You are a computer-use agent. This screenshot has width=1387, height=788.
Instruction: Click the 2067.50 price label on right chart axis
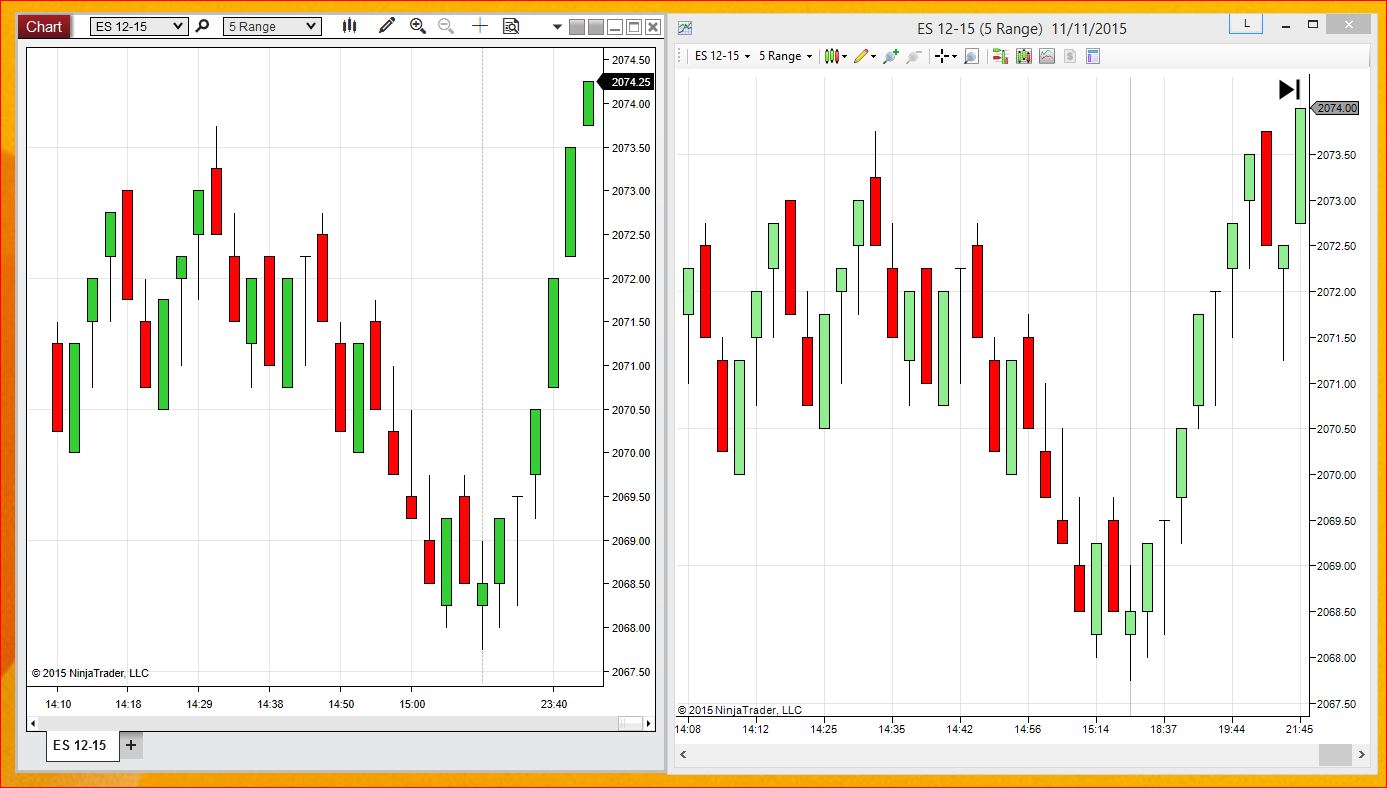pyautogui.click(x=1337, y=704)
